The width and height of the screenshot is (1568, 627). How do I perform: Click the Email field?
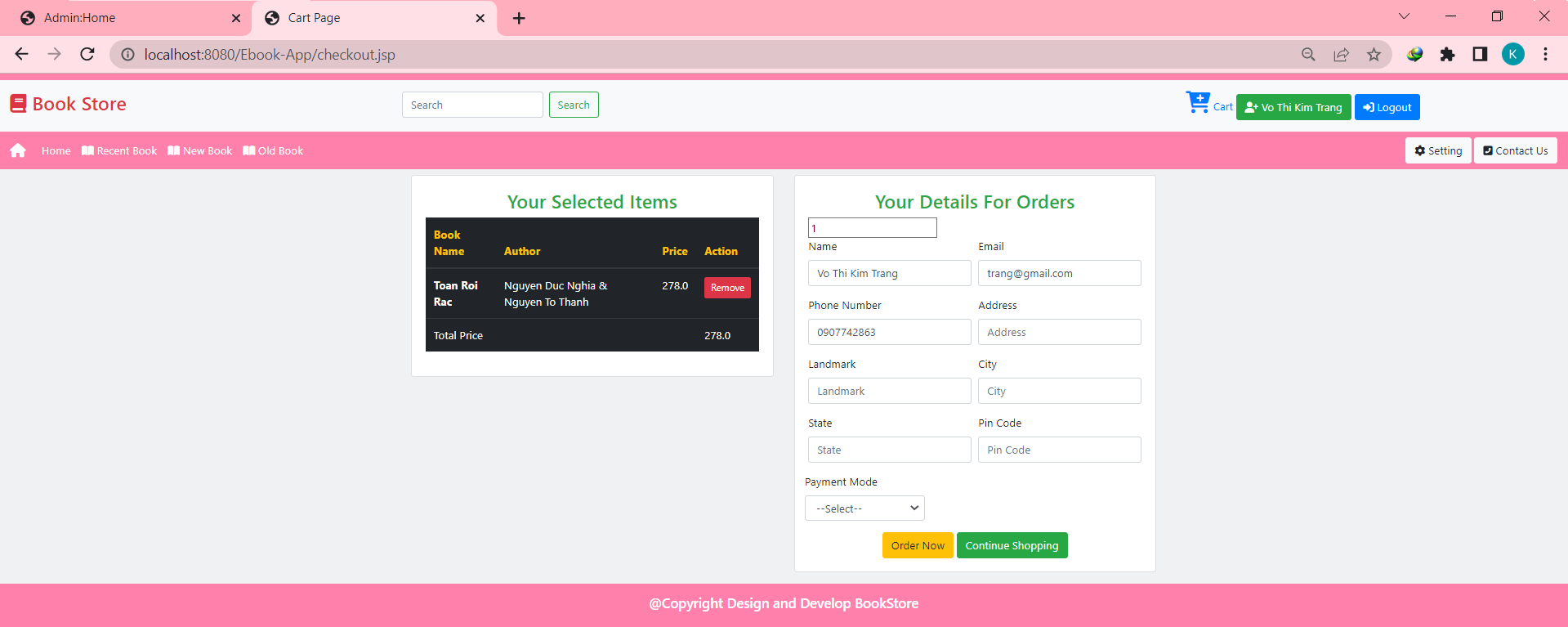[x=1059, y=273]
